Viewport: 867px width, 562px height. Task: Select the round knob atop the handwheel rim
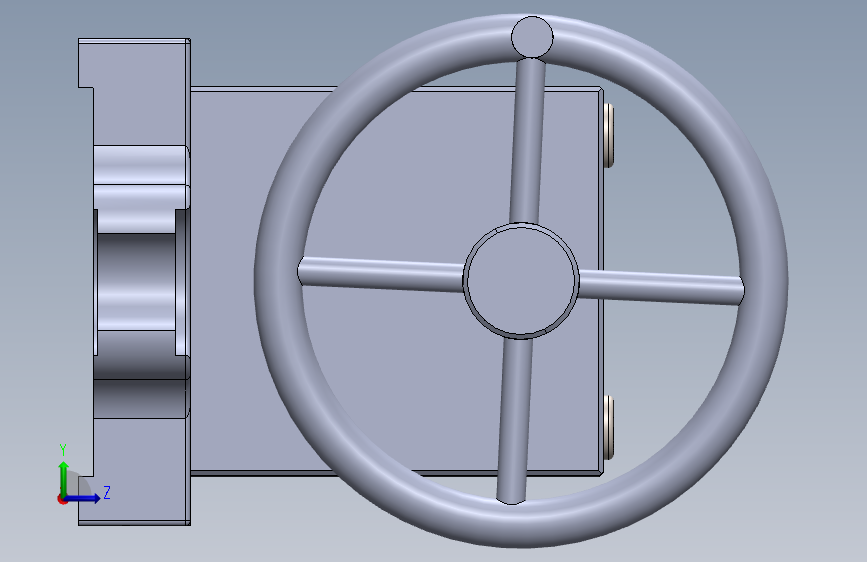pyautogui.click(x=532, y=37)
